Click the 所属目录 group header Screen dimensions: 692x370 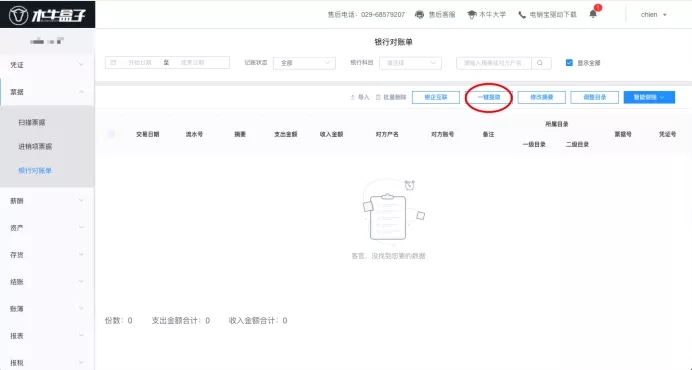point(557,124)
